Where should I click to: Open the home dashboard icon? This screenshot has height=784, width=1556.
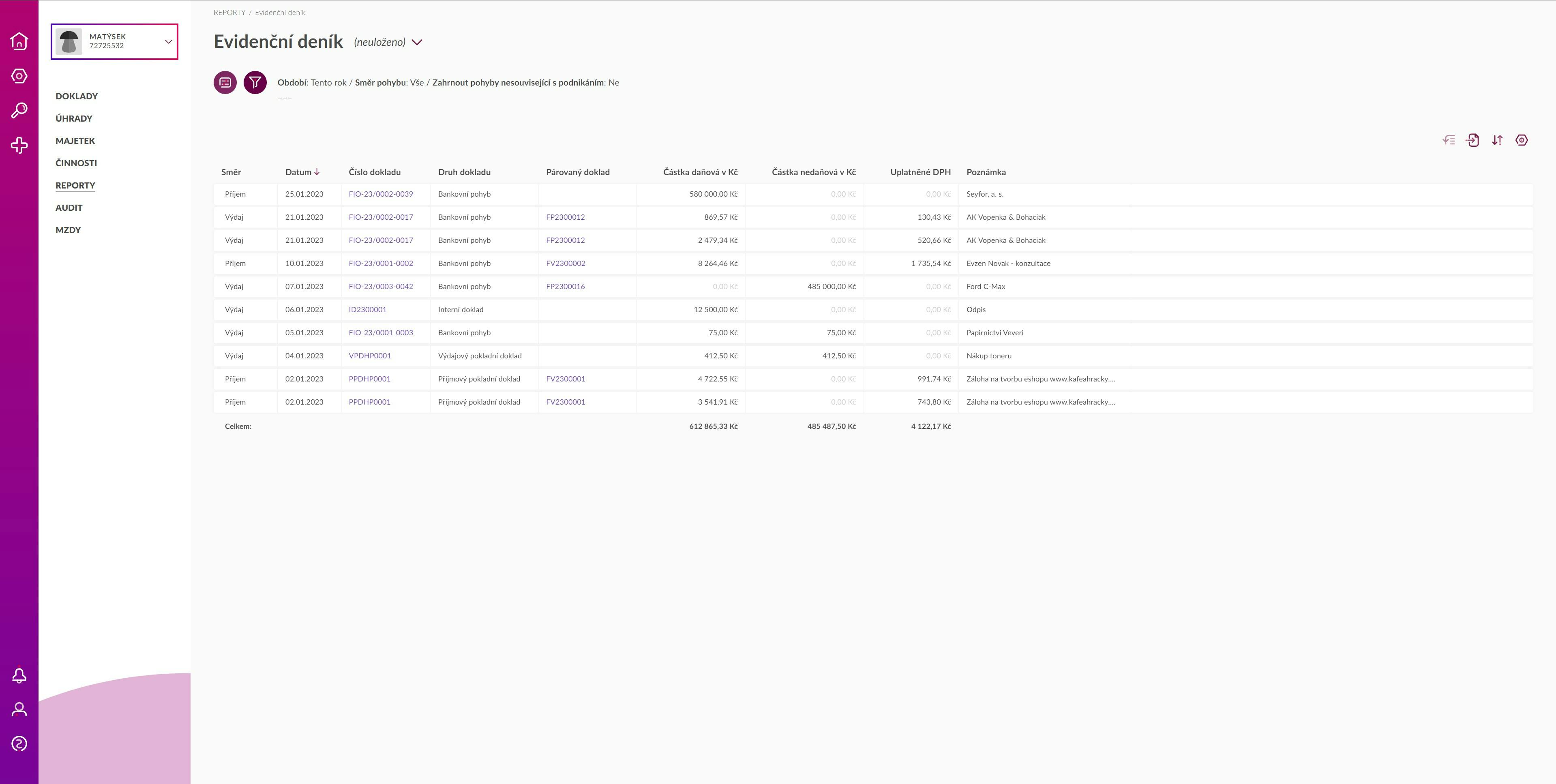pyautogui.click(x=19, y=41)
